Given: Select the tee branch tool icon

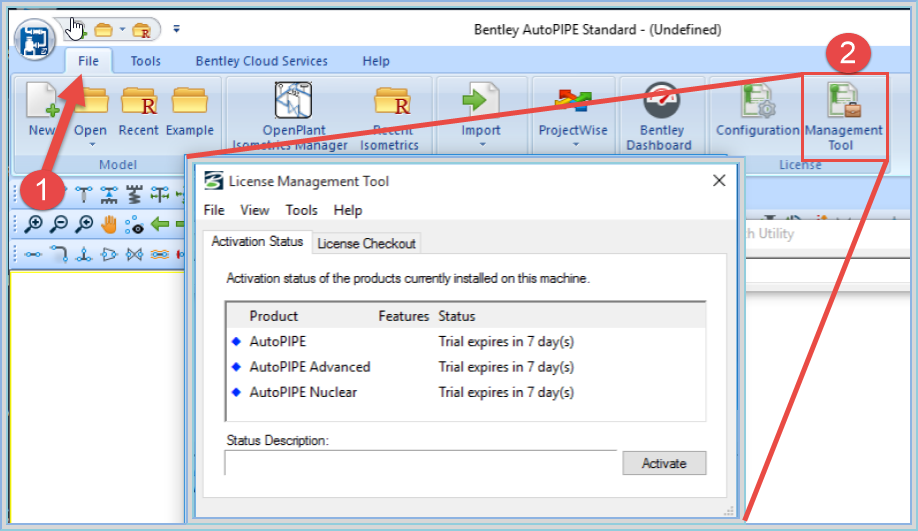Looking at the screenshot, I should pyautogui.click(x=84, y=254).
